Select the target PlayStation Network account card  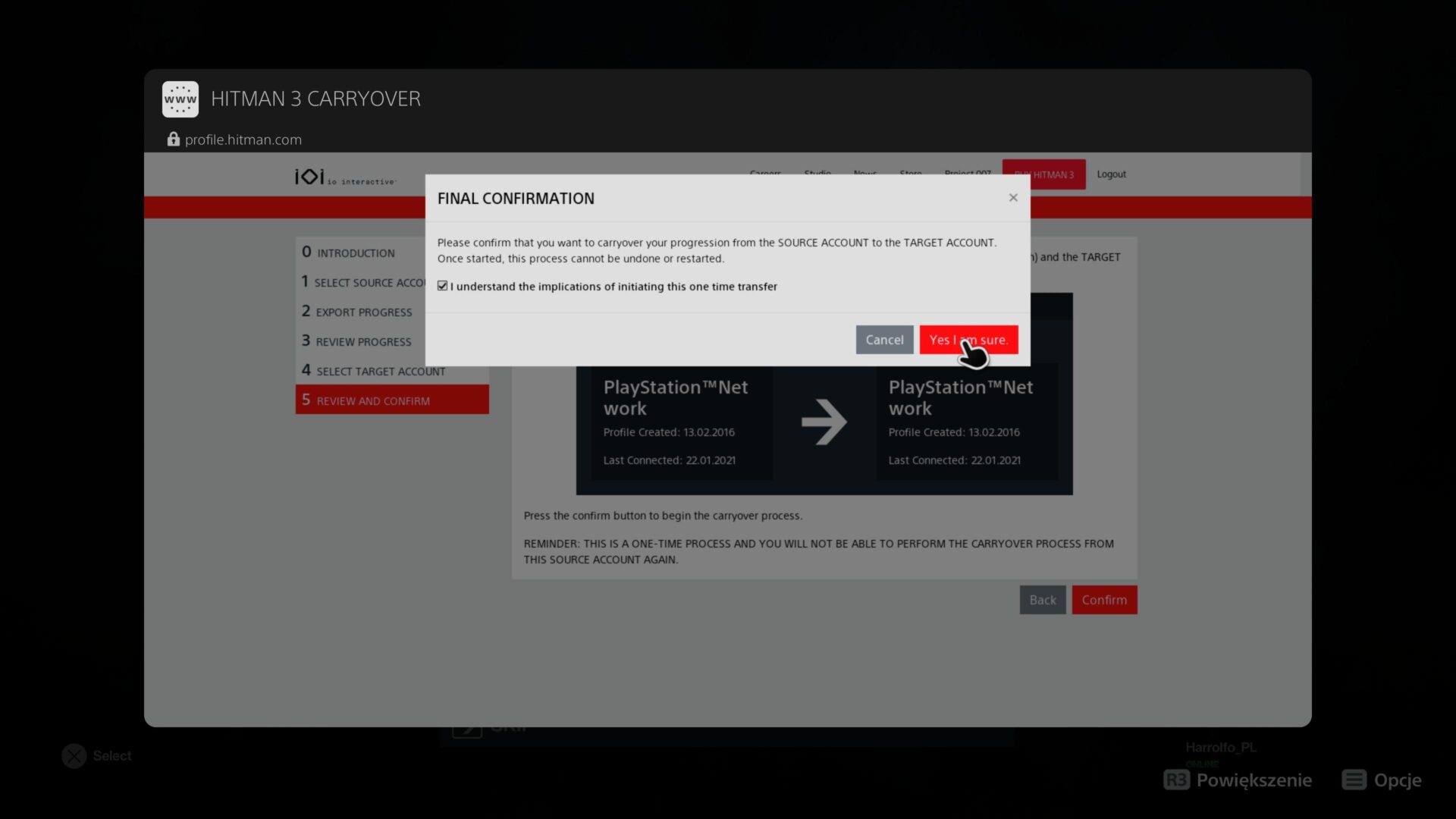click(x=966, y=422)
